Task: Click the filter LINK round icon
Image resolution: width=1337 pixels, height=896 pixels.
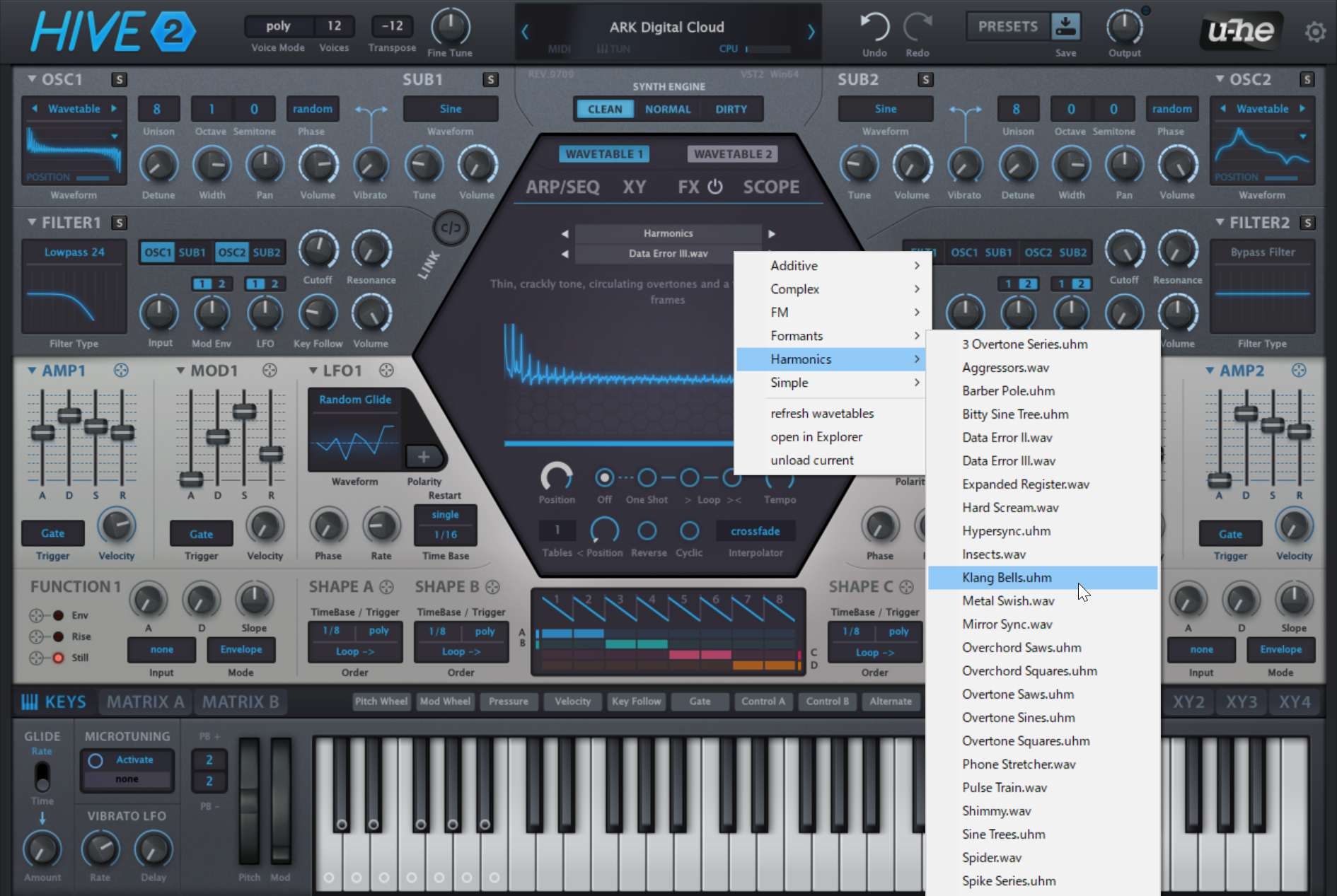Action: click(451, 228)
